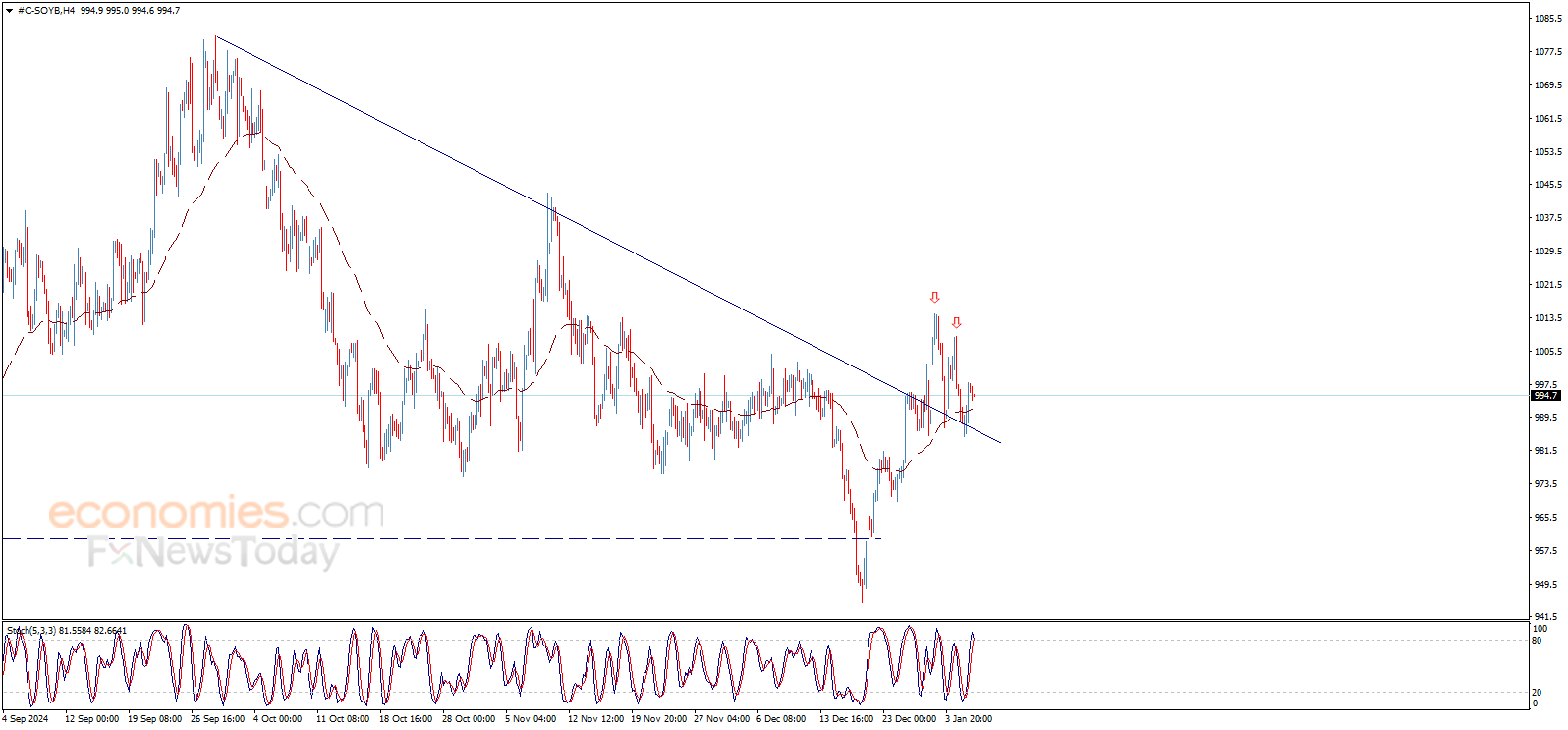Click the 18 Oct 16:00 time label
Image resolution: width=1568 pixels, height=730 pixels.
click(406, 719)
